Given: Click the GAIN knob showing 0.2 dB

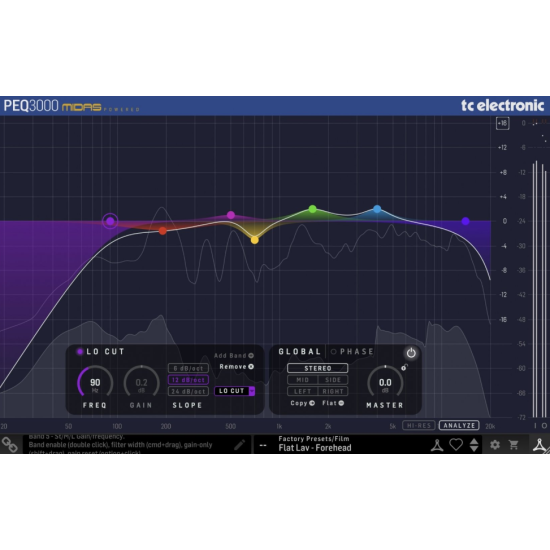Looking at the screenshot, I should coord(141,383).
